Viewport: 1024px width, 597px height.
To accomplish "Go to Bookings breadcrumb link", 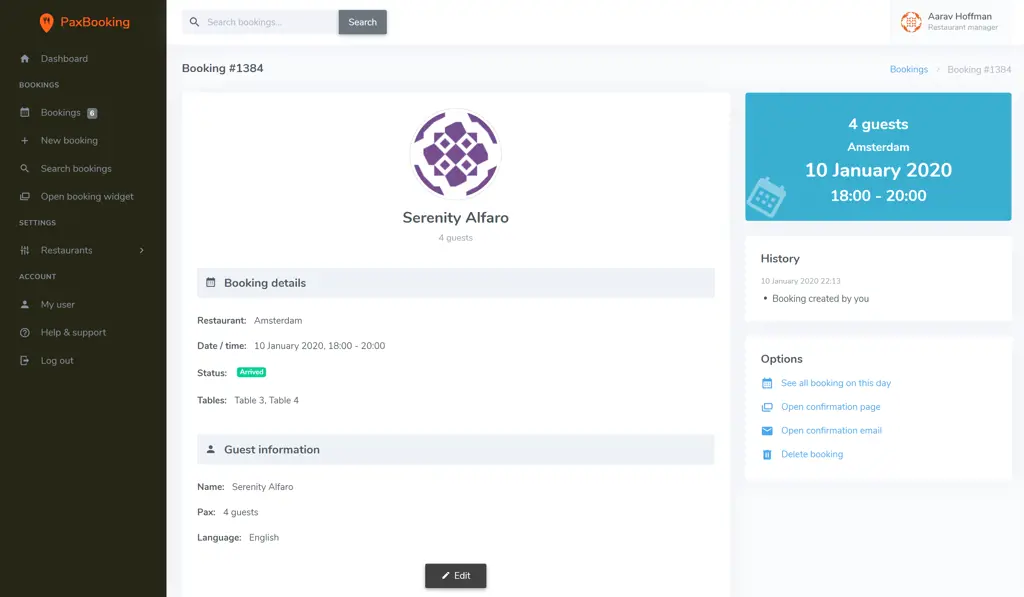I will coord(908,70).
